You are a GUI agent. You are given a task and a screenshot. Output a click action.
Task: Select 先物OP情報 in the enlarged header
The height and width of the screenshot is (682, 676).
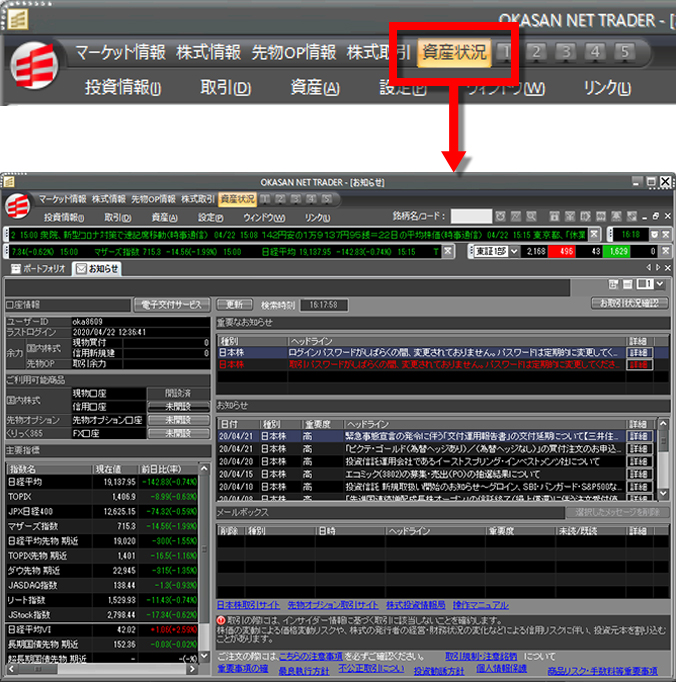click(x=294, y=53)
